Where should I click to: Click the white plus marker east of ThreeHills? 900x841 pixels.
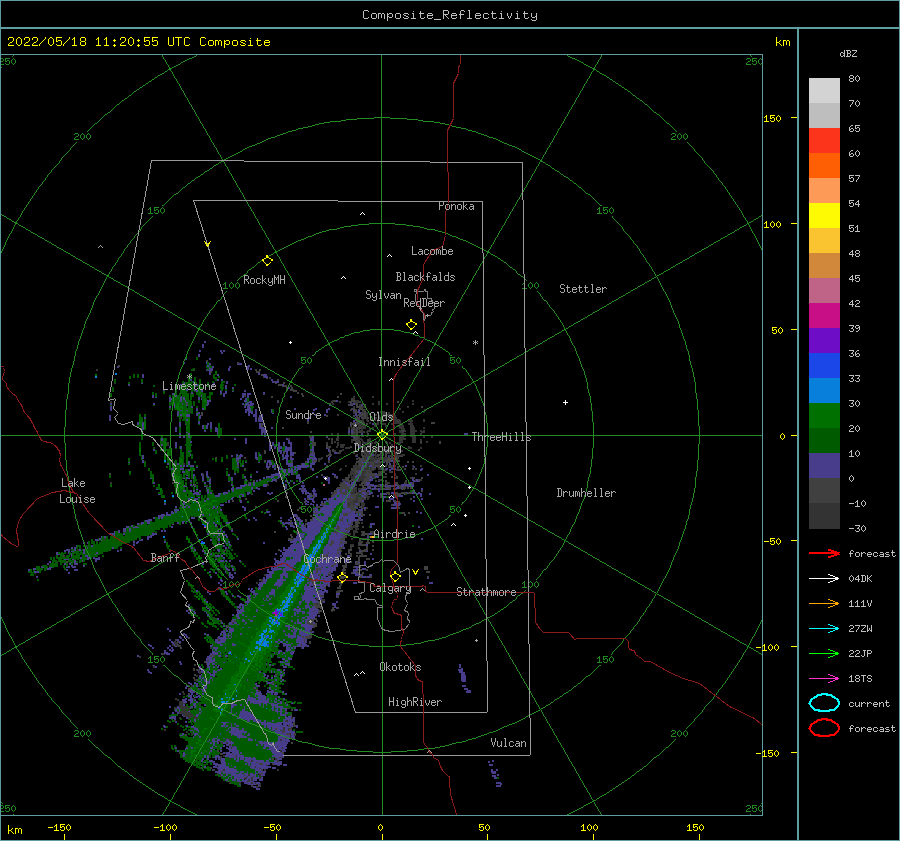pos(565,402)
